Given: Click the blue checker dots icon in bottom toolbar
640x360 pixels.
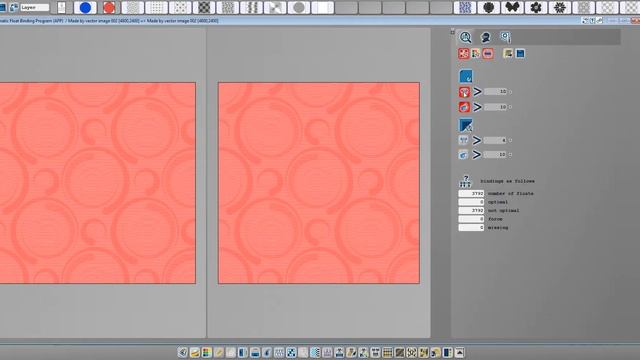Looking at the screenshot, I should click(291, 352).
